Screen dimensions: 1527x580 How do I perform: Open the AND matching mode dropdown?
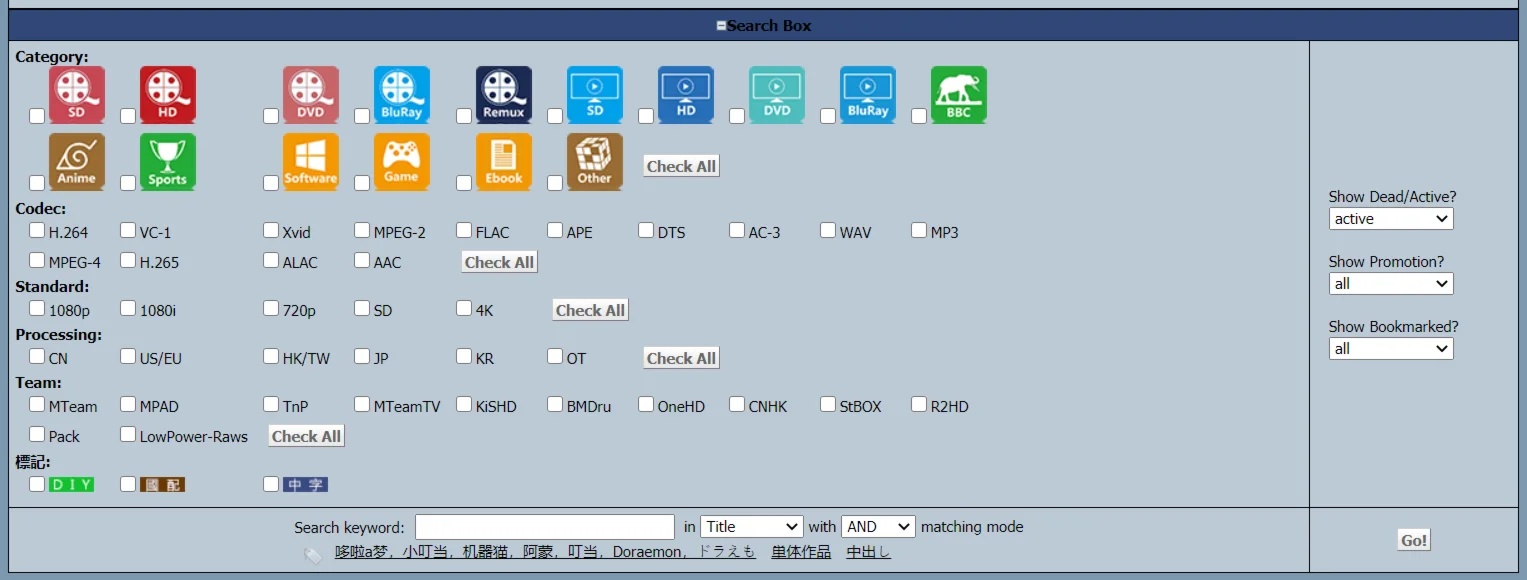click(878, 527)
